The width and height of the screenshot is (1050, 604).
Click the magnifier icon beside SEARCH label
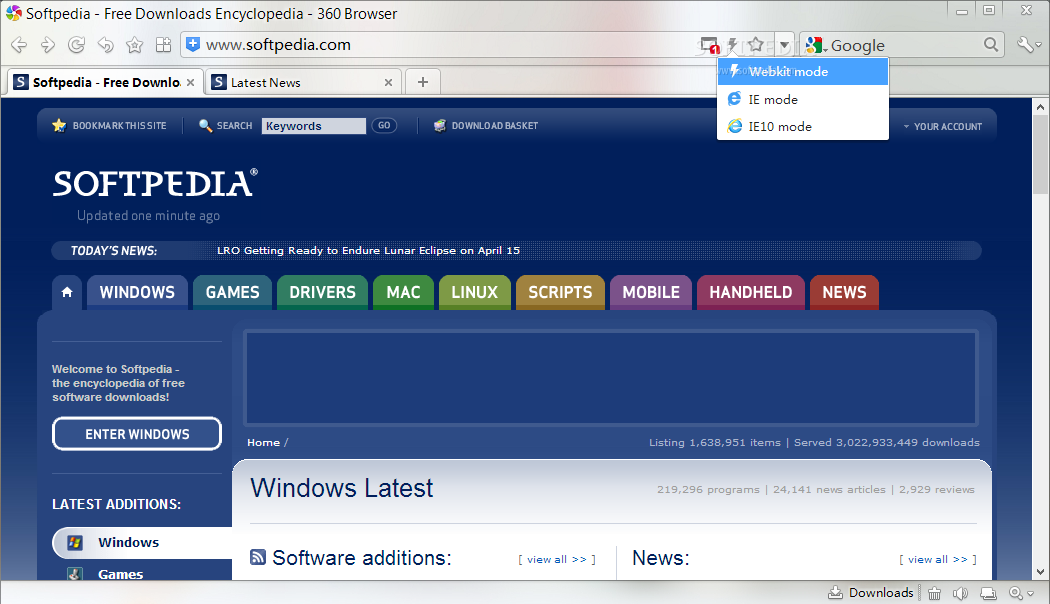pyautogui.click(x=206, y=125)
